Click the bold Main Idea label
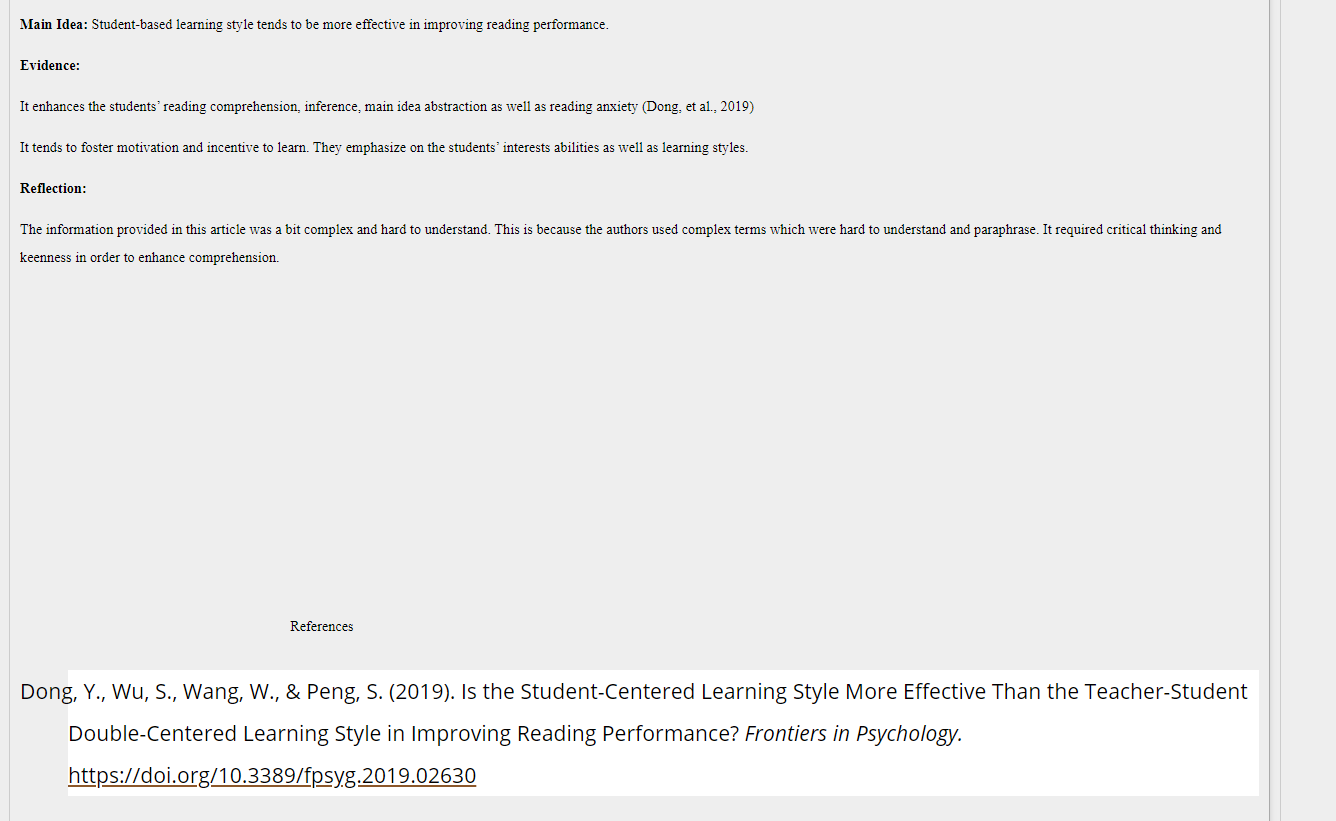 pos(54,25)
